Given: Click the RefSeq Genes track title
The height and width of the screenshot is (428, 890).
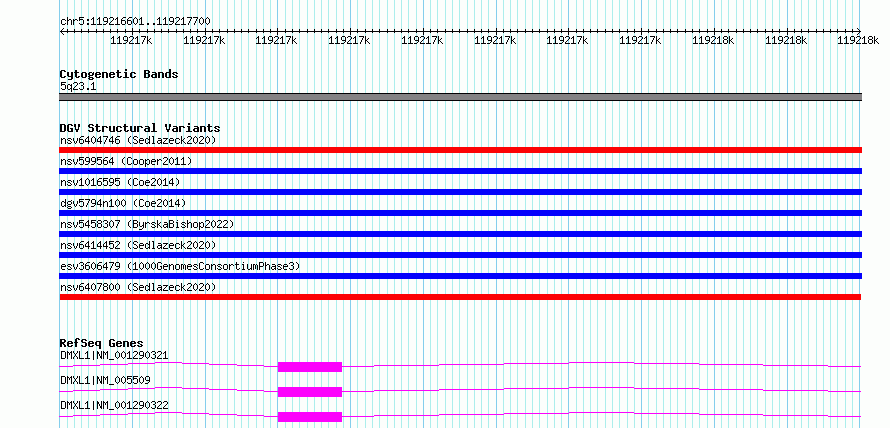Looking at the screenshot, I should (x=101, y=343).
